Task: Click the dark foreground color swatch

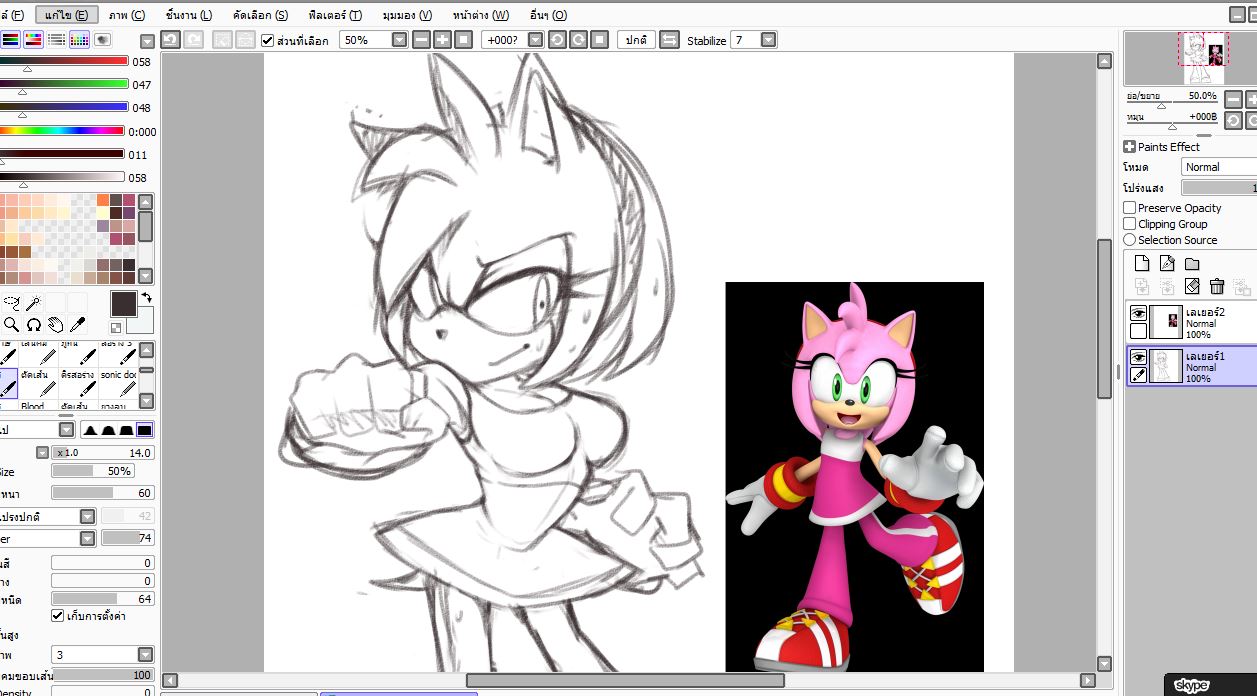Action: (x=124, y=304)
